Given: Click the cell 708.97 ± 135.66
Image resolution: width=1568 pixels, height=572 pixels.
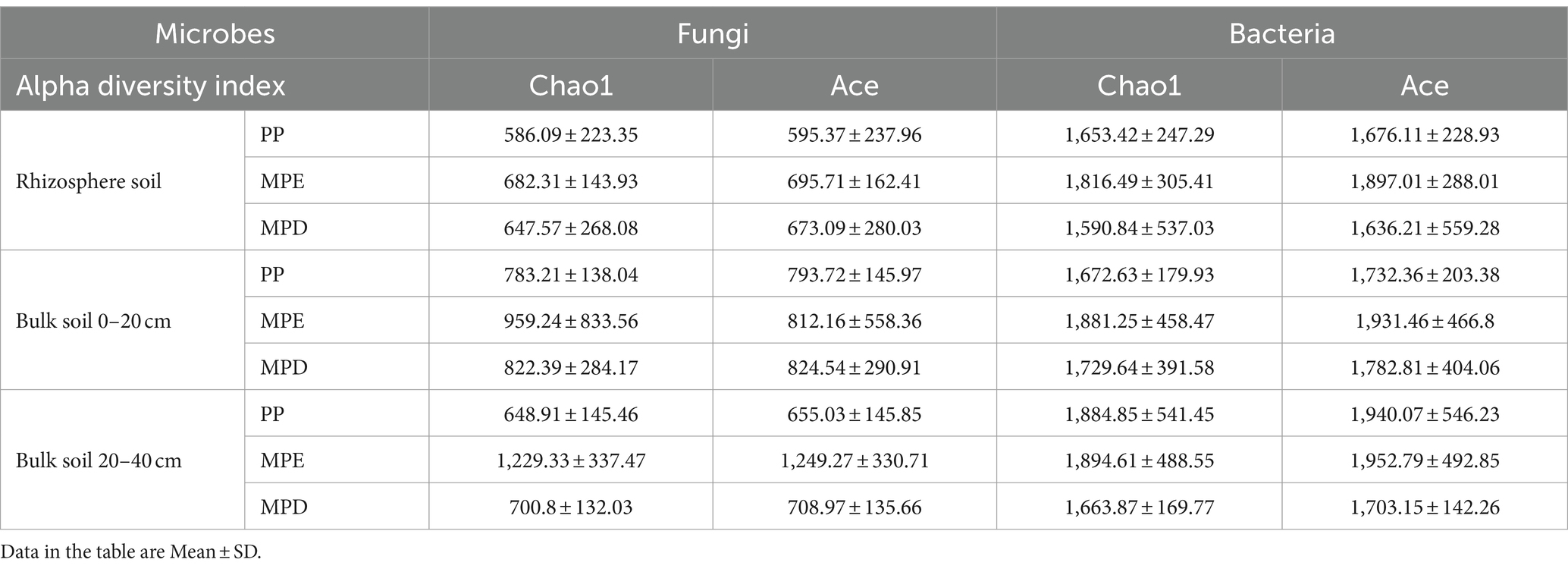Looking at the screenshot, I should click(x=855, y=507).
